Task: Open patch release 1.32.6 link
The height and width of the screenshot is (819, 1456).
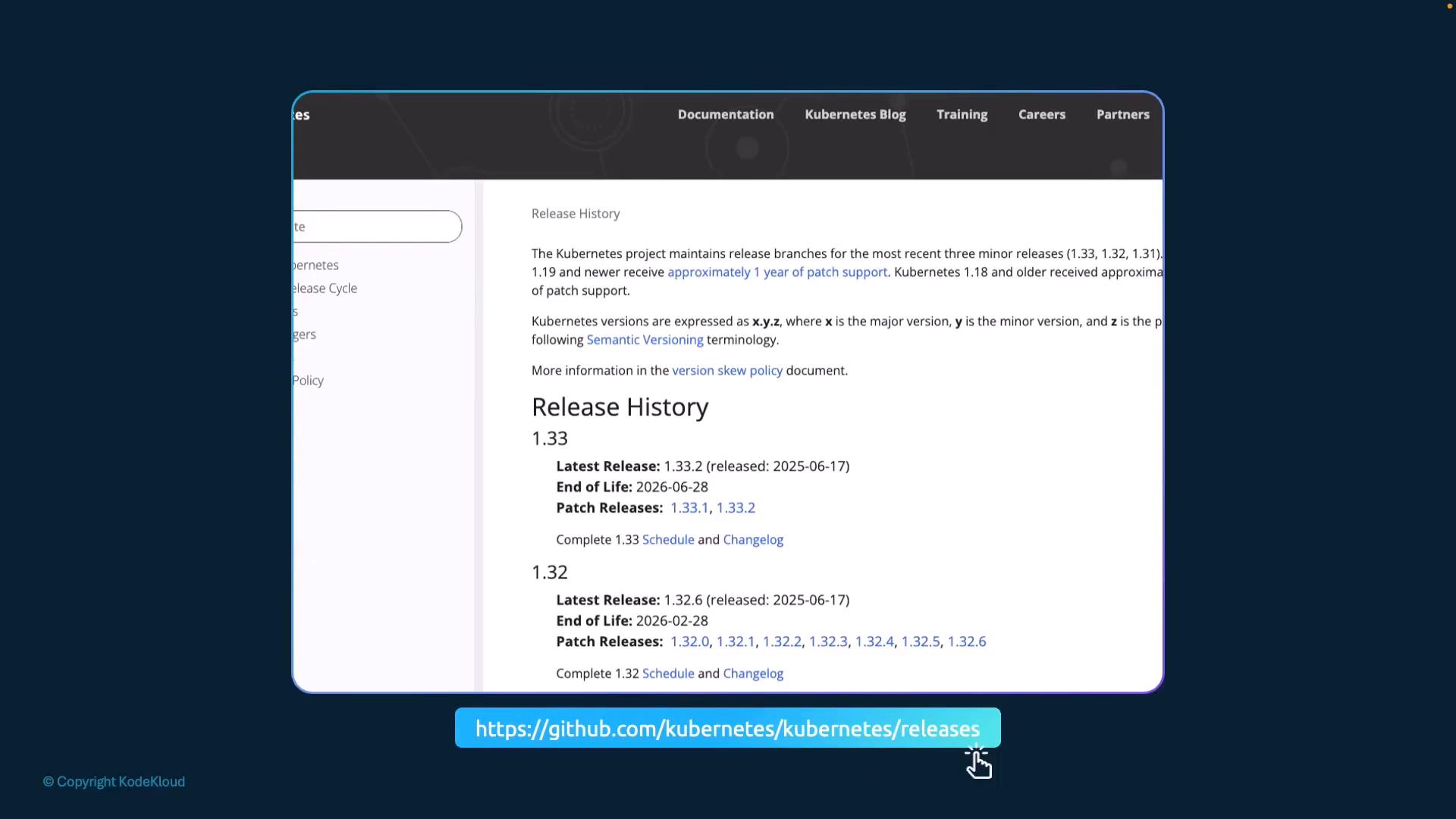Action: [x=967, y=642]
